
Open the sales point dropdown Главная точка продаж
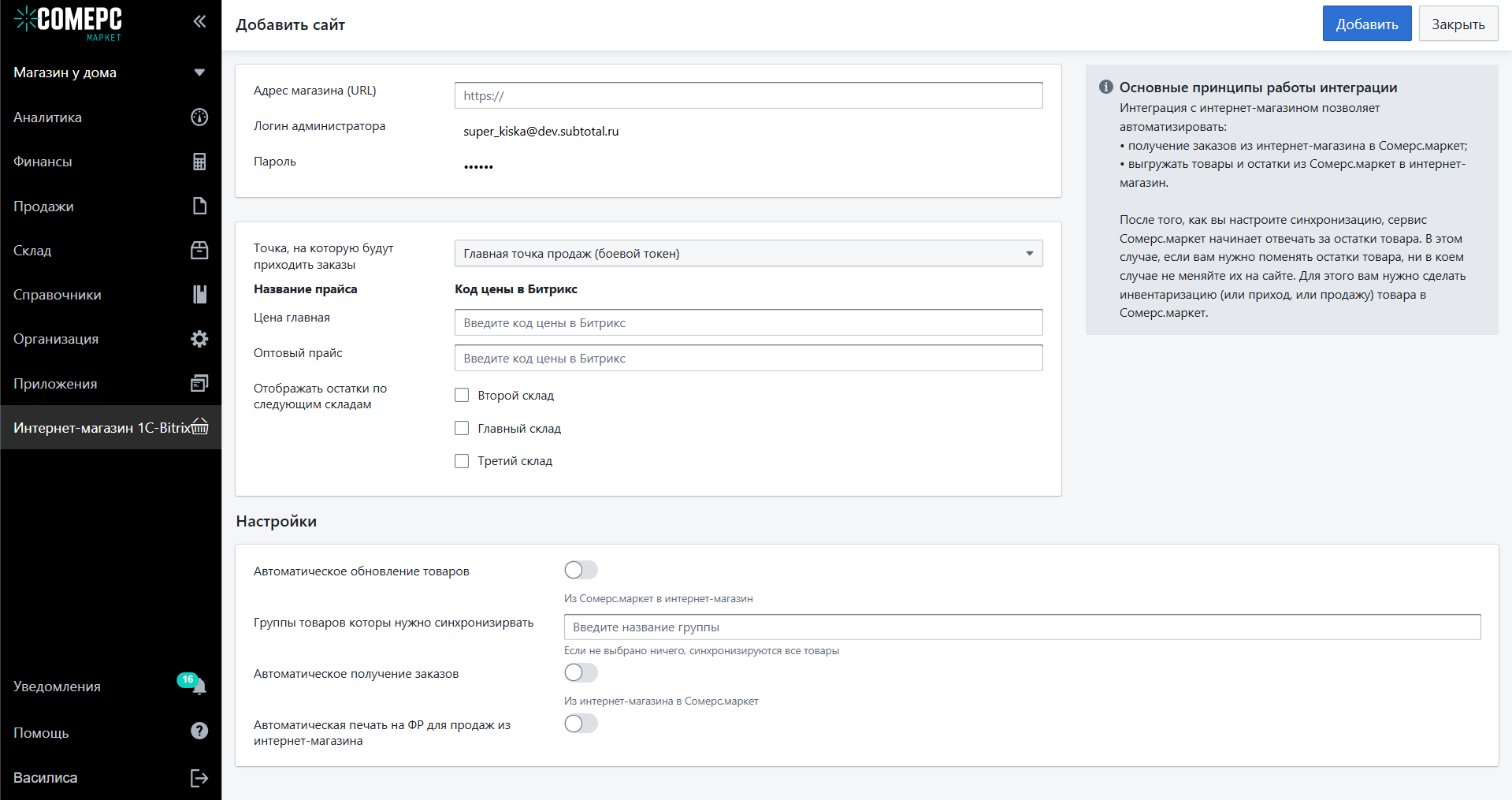(x=749, y=253)
